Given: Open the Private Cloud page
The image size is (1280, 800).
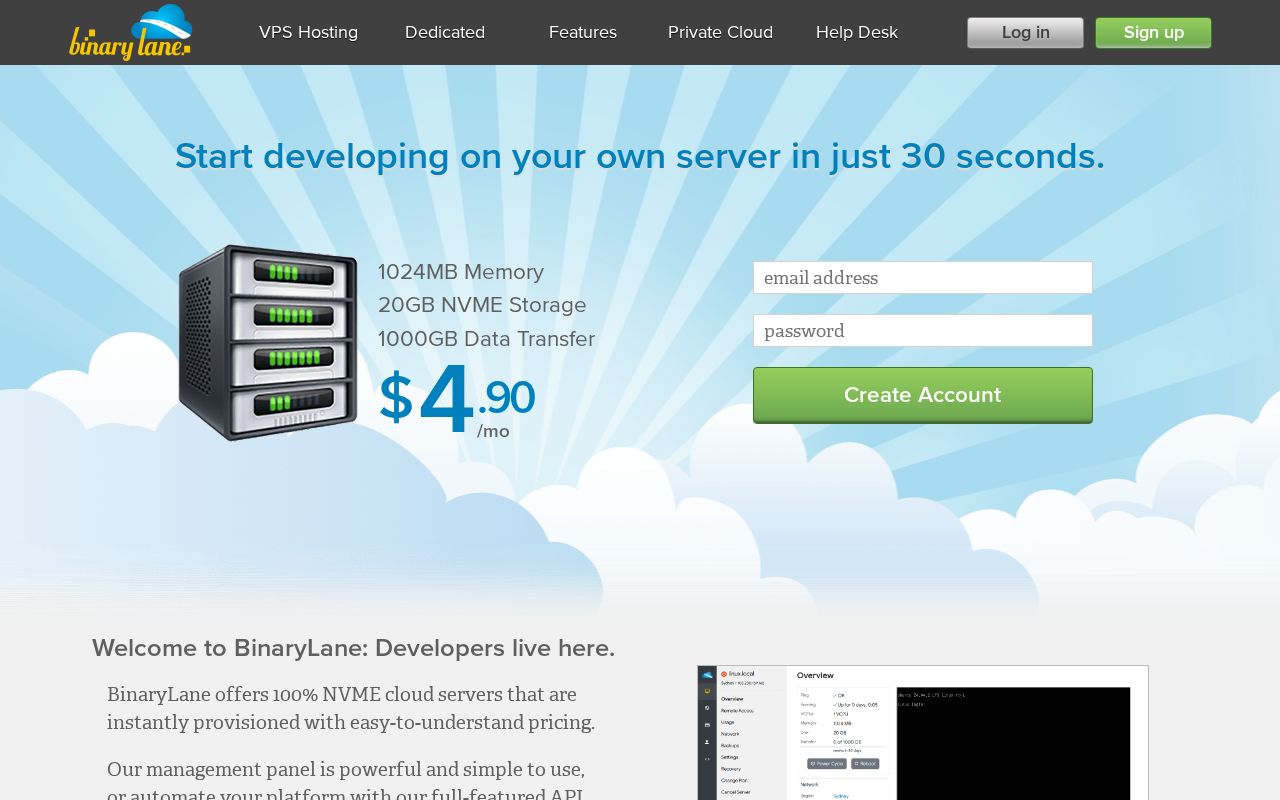Looking at the screenshot, I should (720, 32).
